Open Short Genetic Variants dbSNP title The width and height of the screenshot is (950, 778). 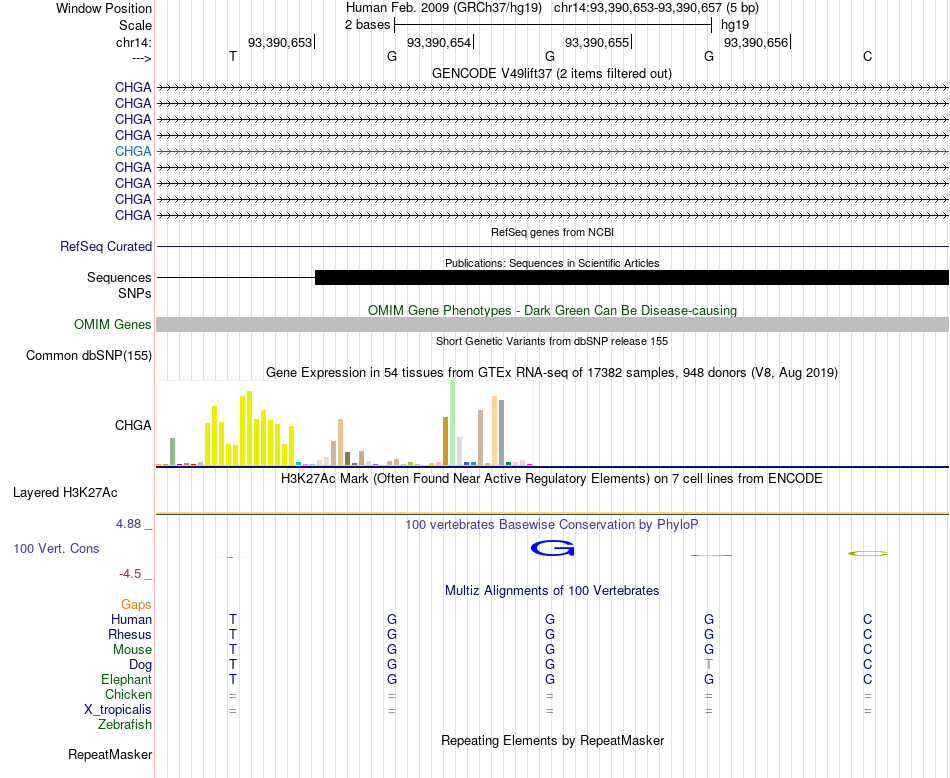tap(552, 341)
